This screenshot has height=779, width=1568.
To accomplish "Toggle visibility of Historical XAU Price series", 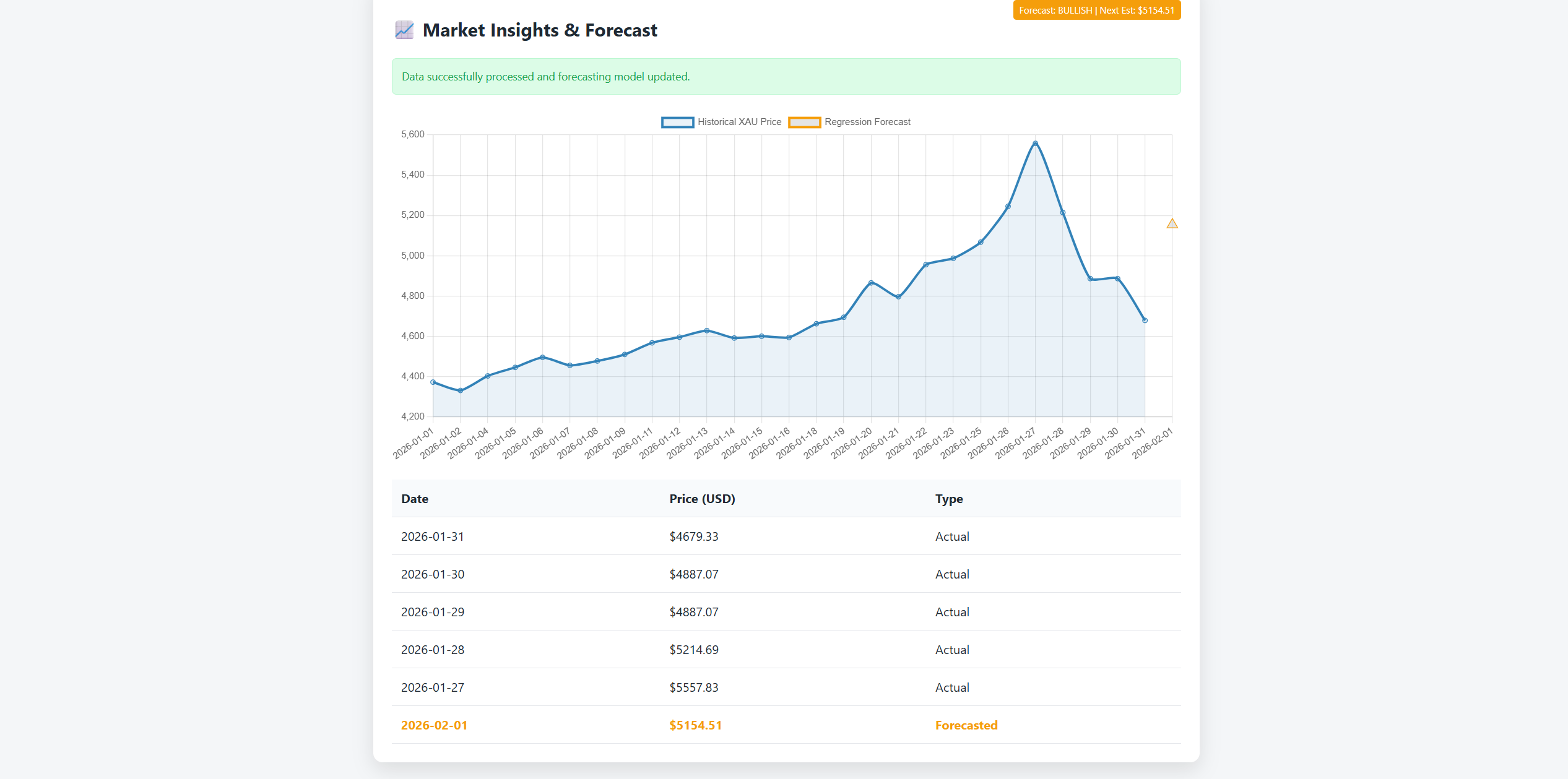I will click(739, 121).
